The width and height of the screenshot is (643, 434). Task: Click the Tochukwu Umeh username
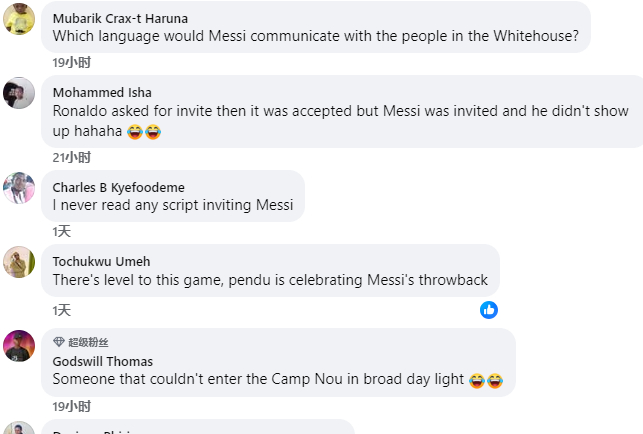[x=101, y=262]
